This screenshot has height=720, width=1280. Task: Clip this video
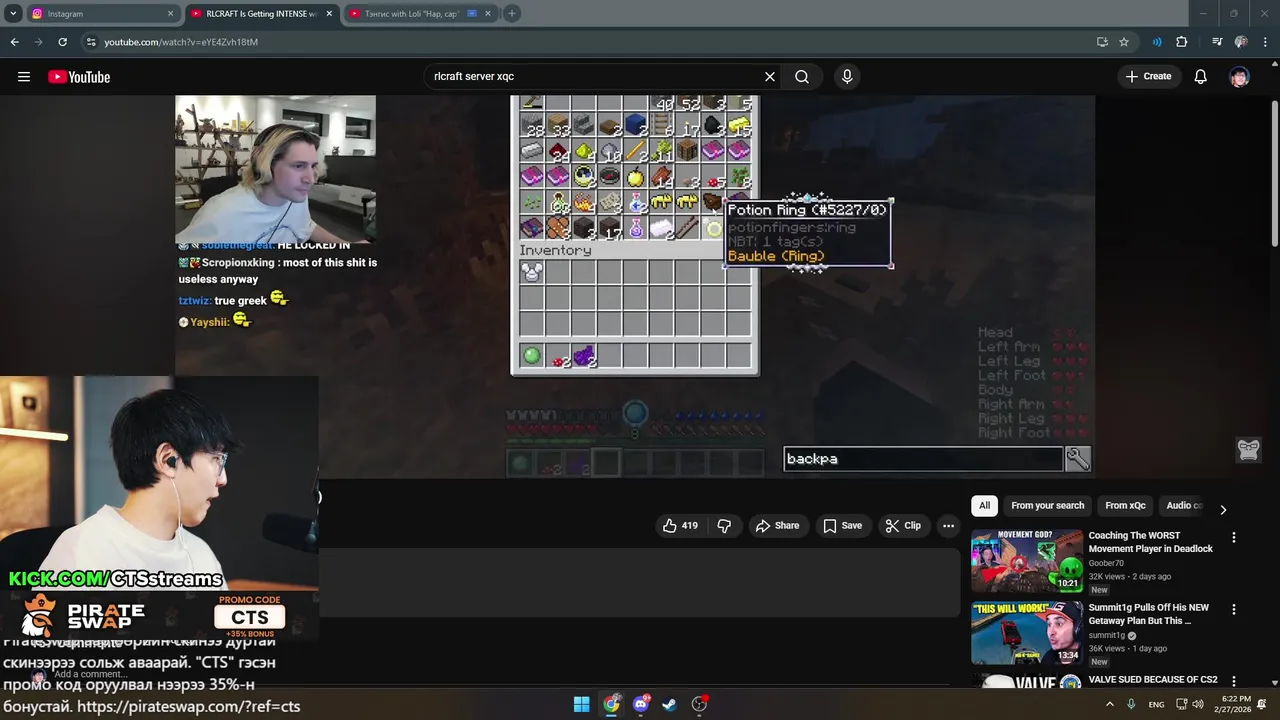point(903,526)
